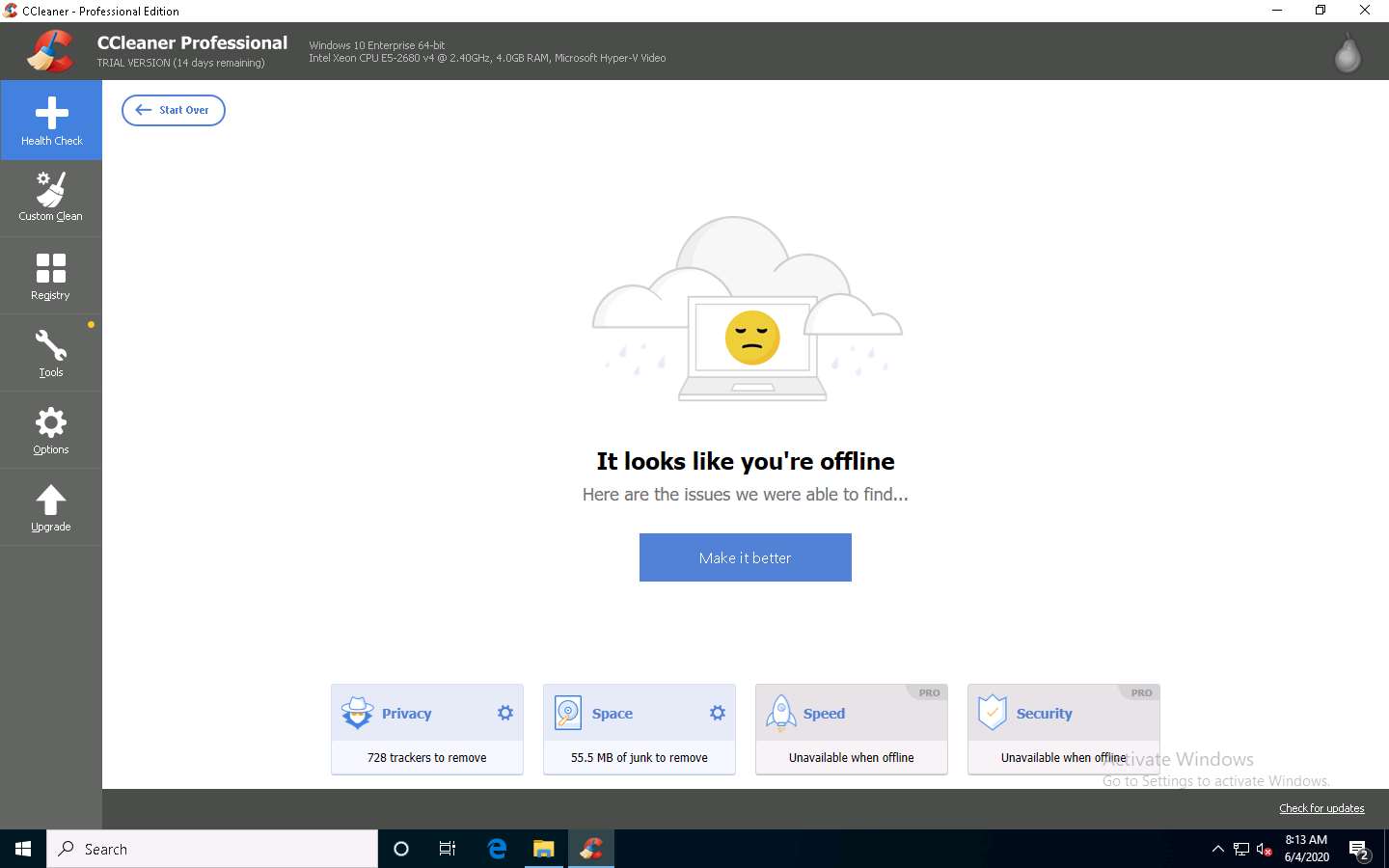Click the CCleaner logo in header

tap(50, 51)
